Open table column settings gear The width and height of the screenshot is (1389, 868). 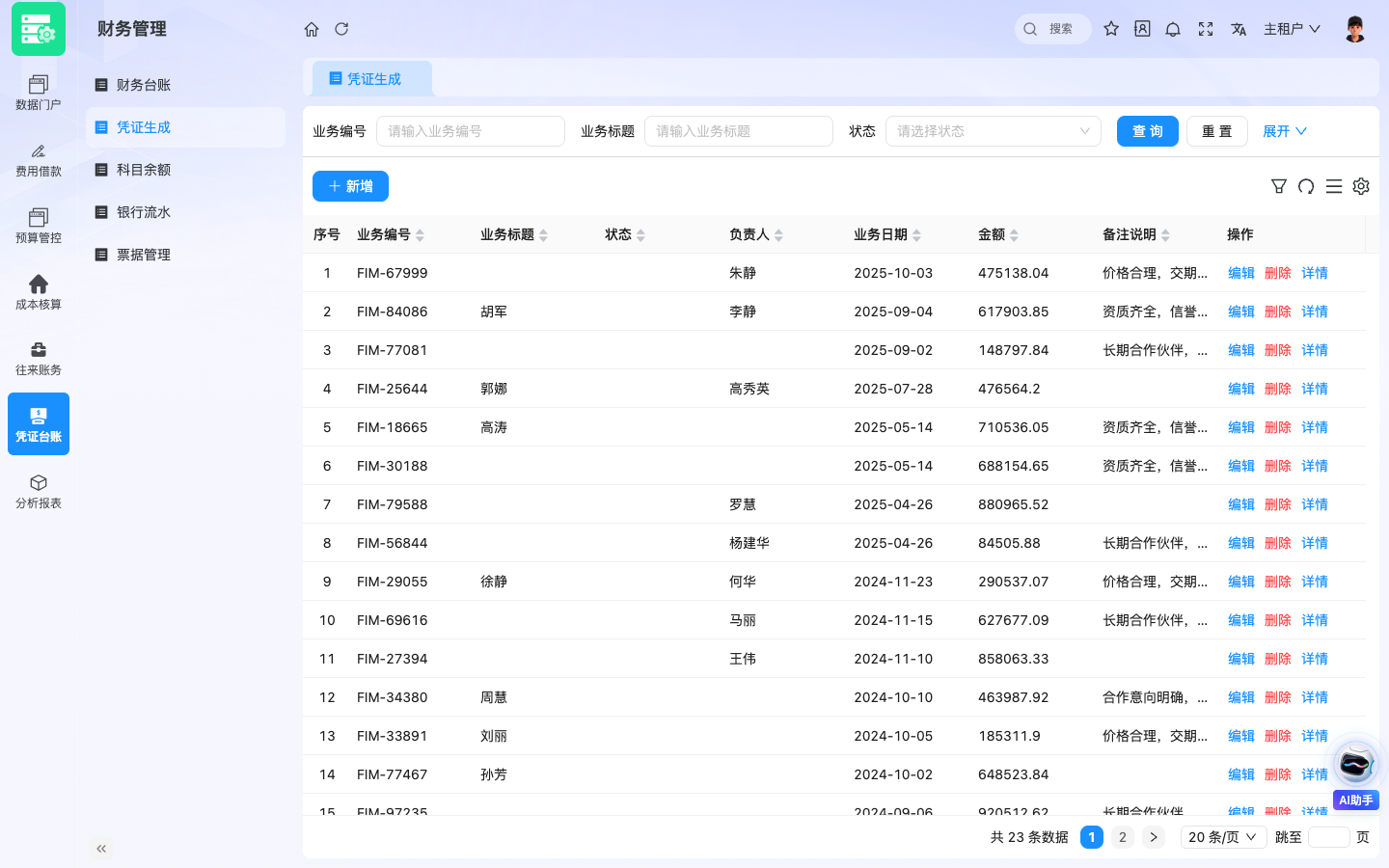coord(1361,186)
